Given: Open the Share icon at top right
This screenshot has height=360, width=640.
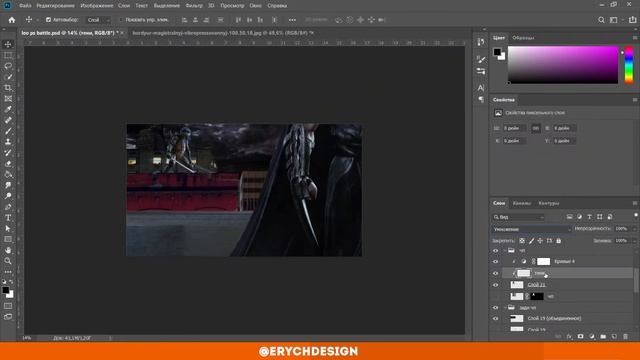Looking at the screenshot, I should [632, 20].
